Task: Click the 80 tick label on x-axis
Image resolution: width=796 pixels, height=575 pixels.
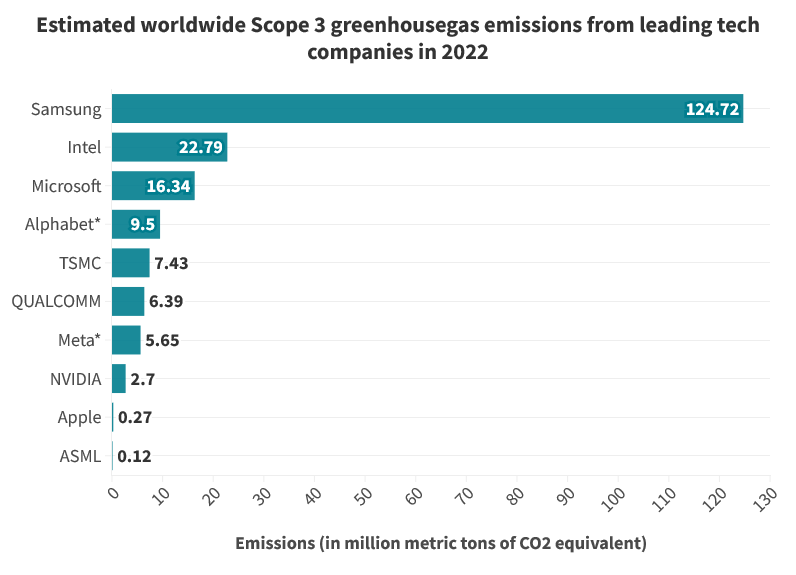Action: coord(515,496)
